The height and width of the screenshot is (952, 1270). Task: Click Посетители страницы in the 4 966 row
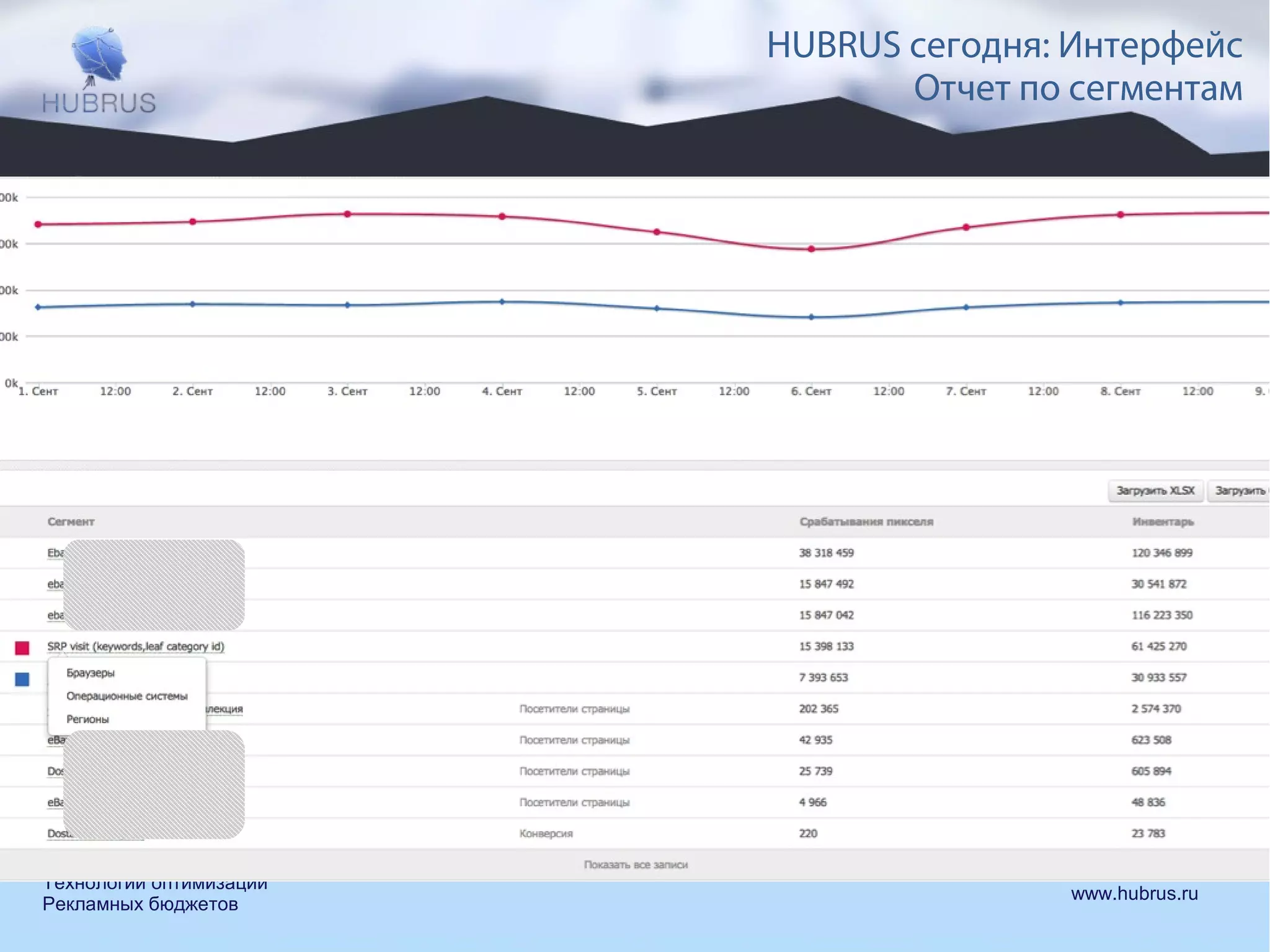574,802
